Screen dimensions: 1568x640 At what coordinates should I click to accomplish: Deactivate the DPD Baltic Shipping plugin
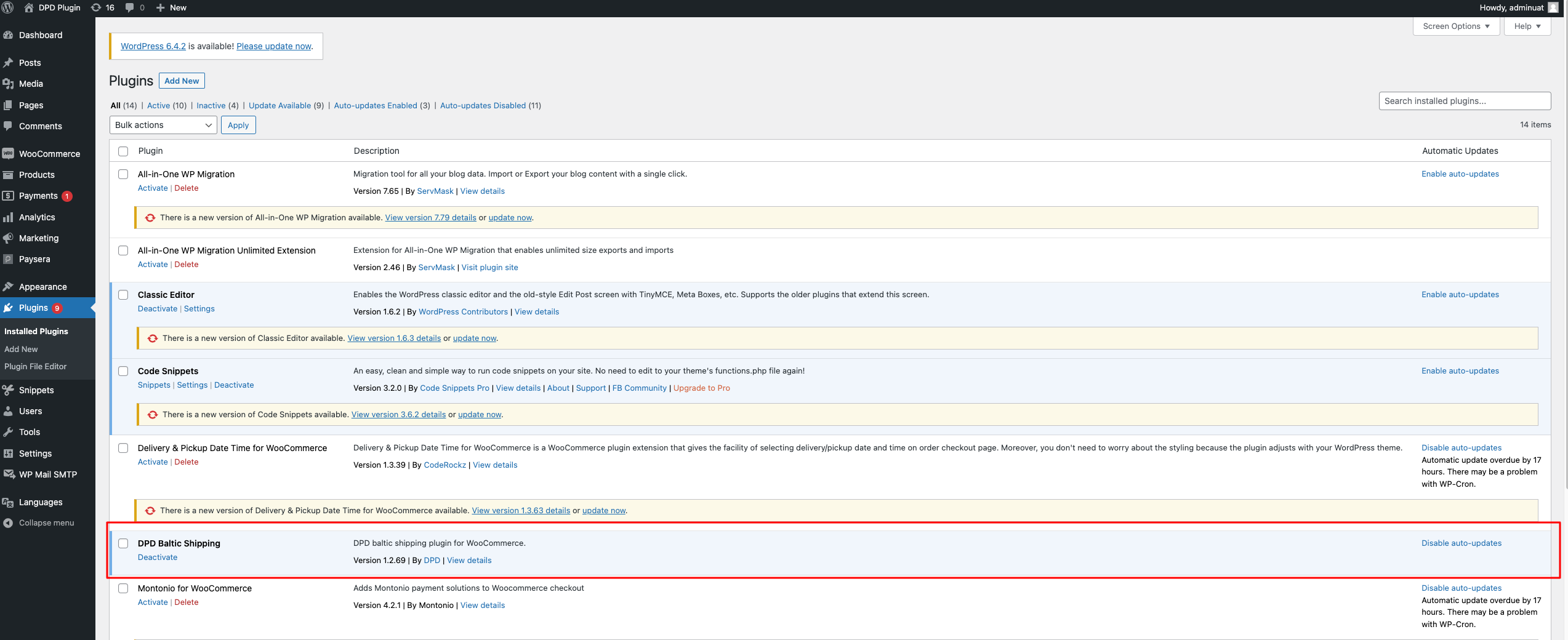(158, 558)
